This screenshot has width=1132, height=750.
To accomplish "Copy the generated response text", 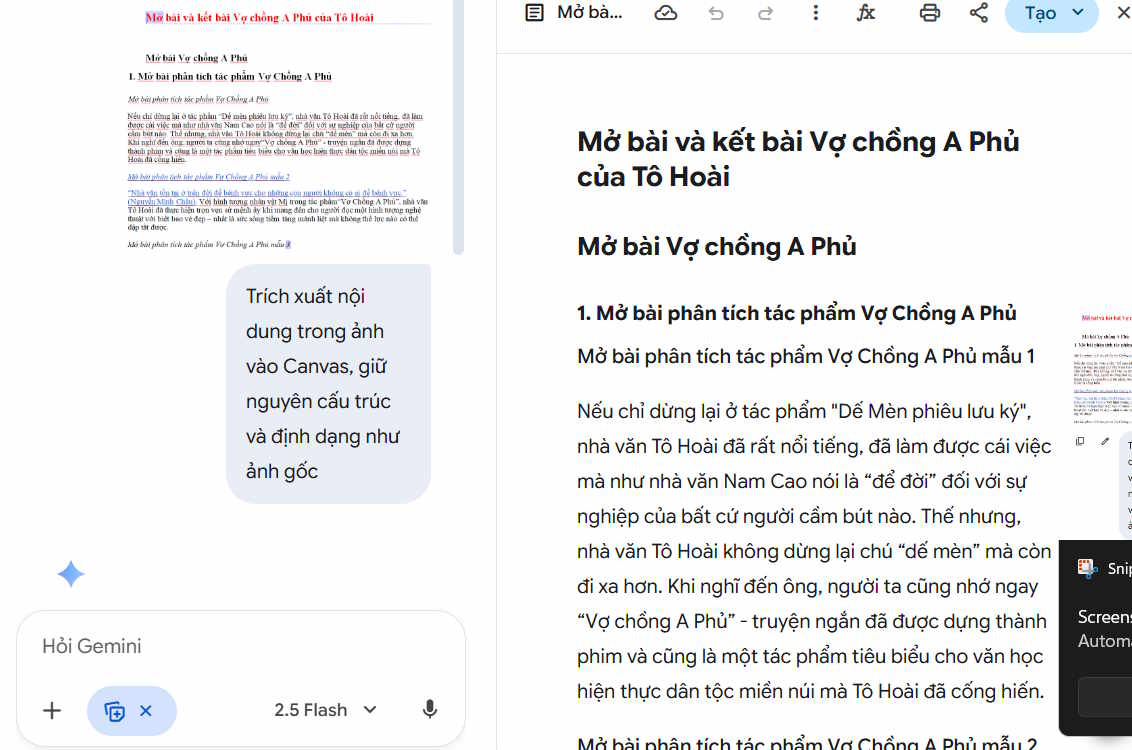I will [x=1080, y=441].
